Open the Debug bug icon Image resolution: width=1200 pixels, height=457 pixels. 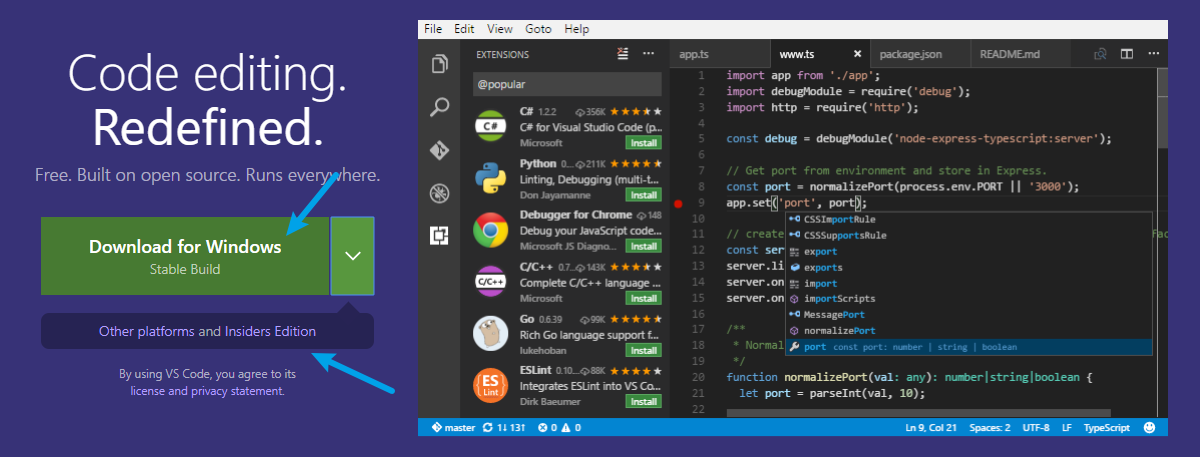(x=439, y=193)
